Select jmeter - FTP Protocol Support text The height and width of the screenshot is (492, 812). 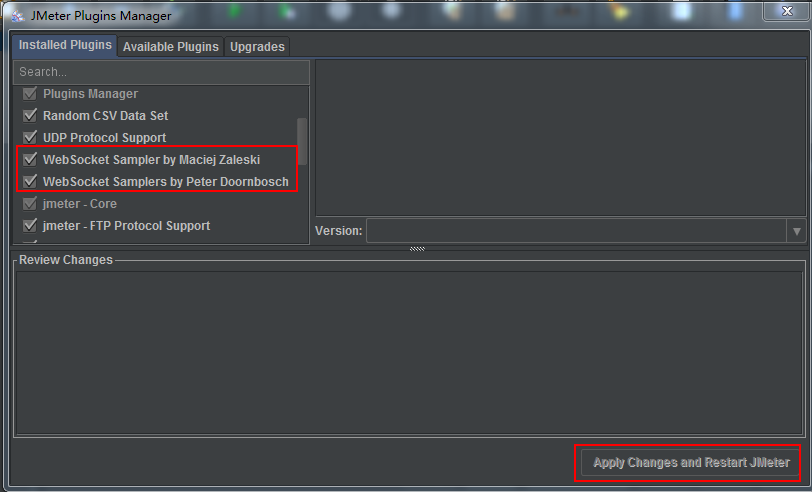[126, 226]
